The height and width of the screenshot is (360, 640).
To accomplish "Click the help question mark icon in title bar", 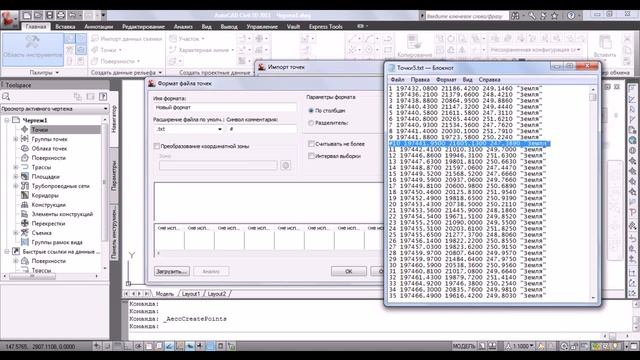I will 571,16.
